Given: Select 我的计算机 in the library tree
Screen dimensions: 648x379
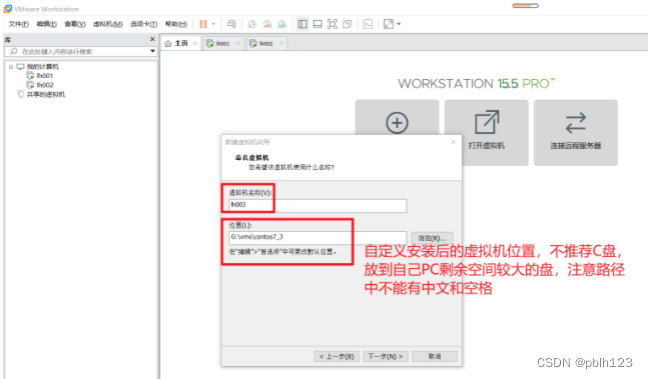Looking at the screenshot, I should (x=43, y=67).
